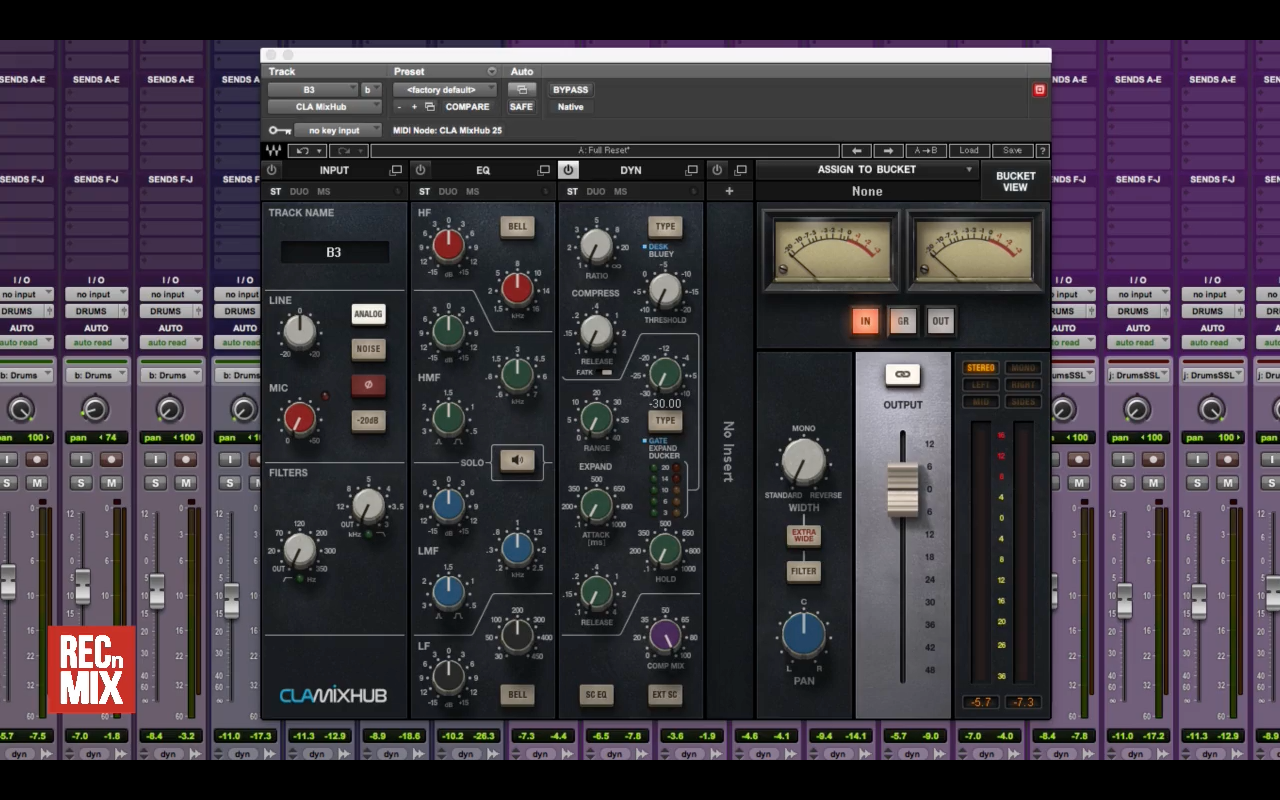Toggle the phase invert Ø button
1280x800 pixels.
(368, 384)
